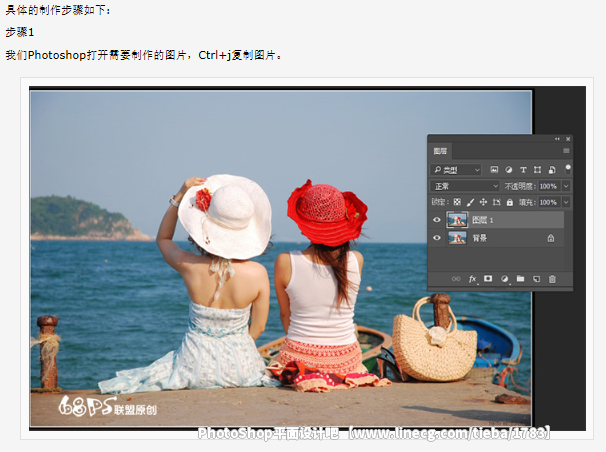
Task: Click the Ctrl+j instruction sentence
Action: click(x=144, y=55)
